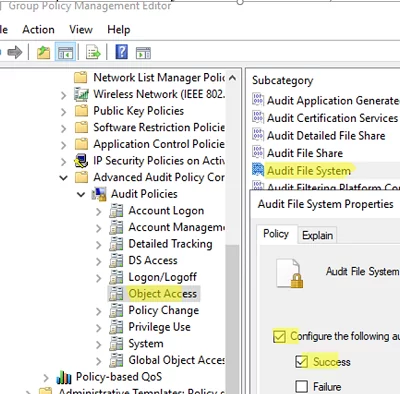Screen dimensions: 400x394
Task: Expand the Policy-based QoS node
Action: [x=46, y=378]
